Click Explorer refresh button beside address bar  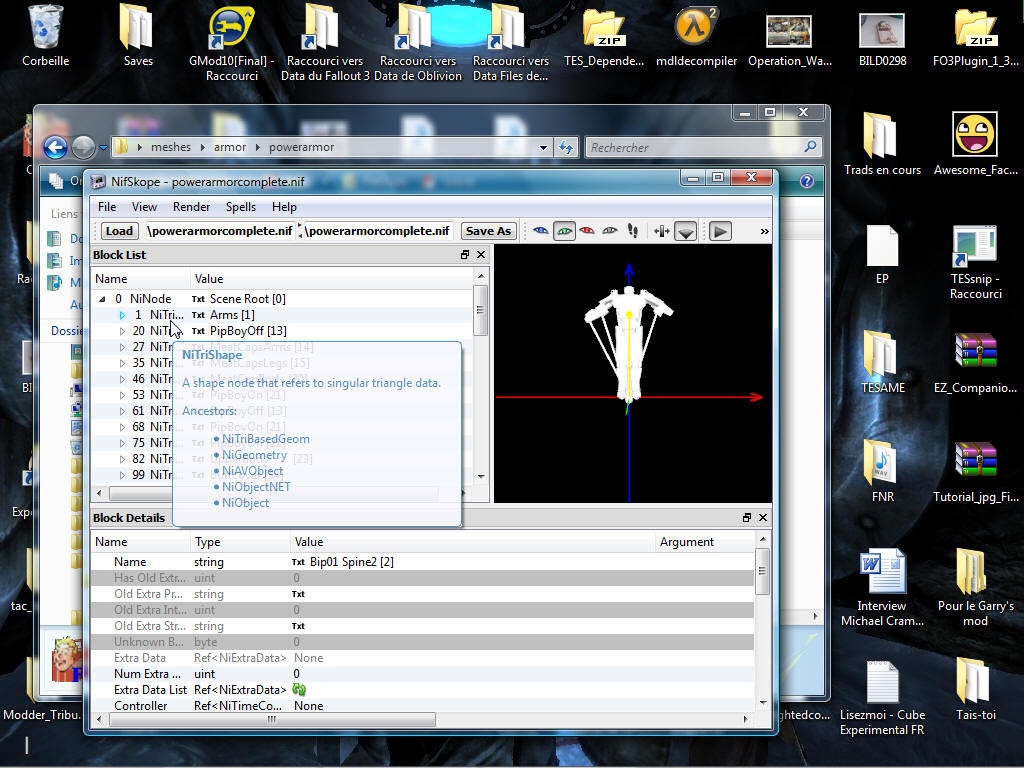click(566, 148)
